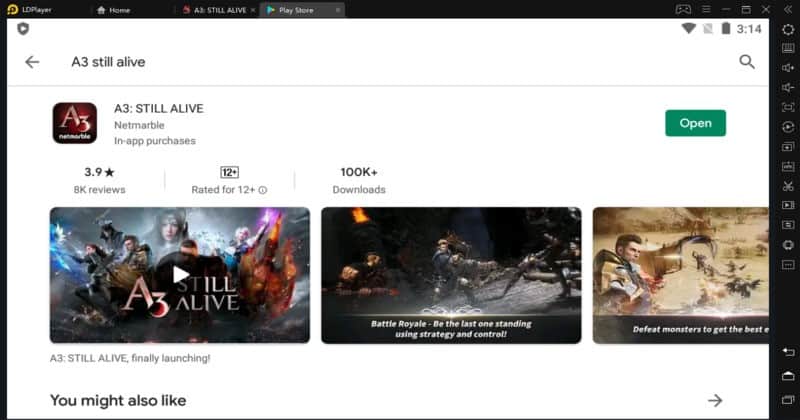The height and width of the screenshot is (420, 800).
Task: Click the Wi-Fi status icon
Action: [x=688, y=29]
